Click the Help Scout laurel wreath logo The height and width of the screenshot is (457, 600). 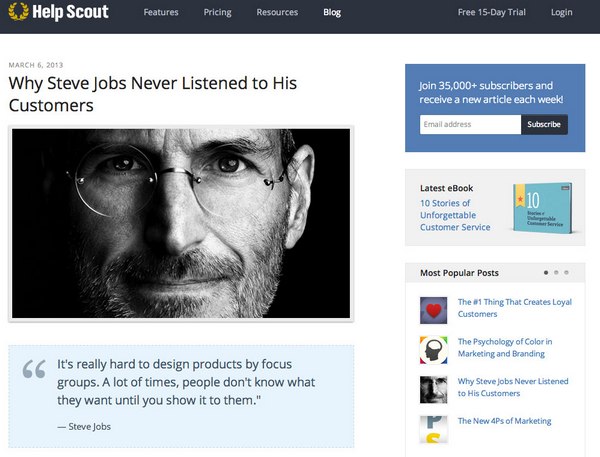tap(18, 11)
